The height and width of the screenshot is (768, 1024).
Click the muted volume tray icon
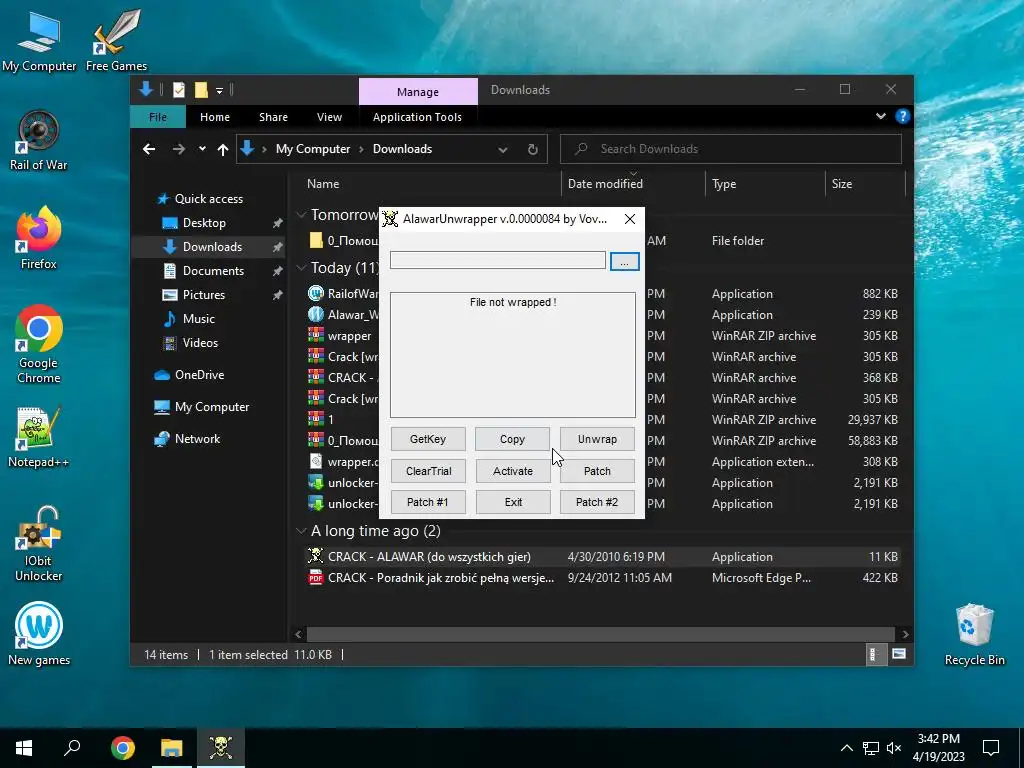tap(894, 748)
